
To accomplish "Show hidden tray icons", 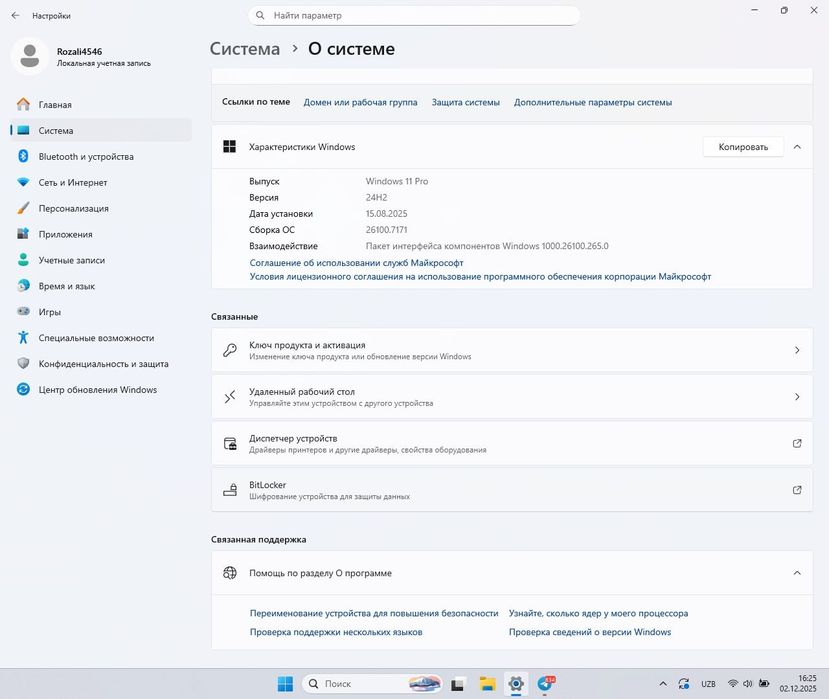I will tap(662, 684).
